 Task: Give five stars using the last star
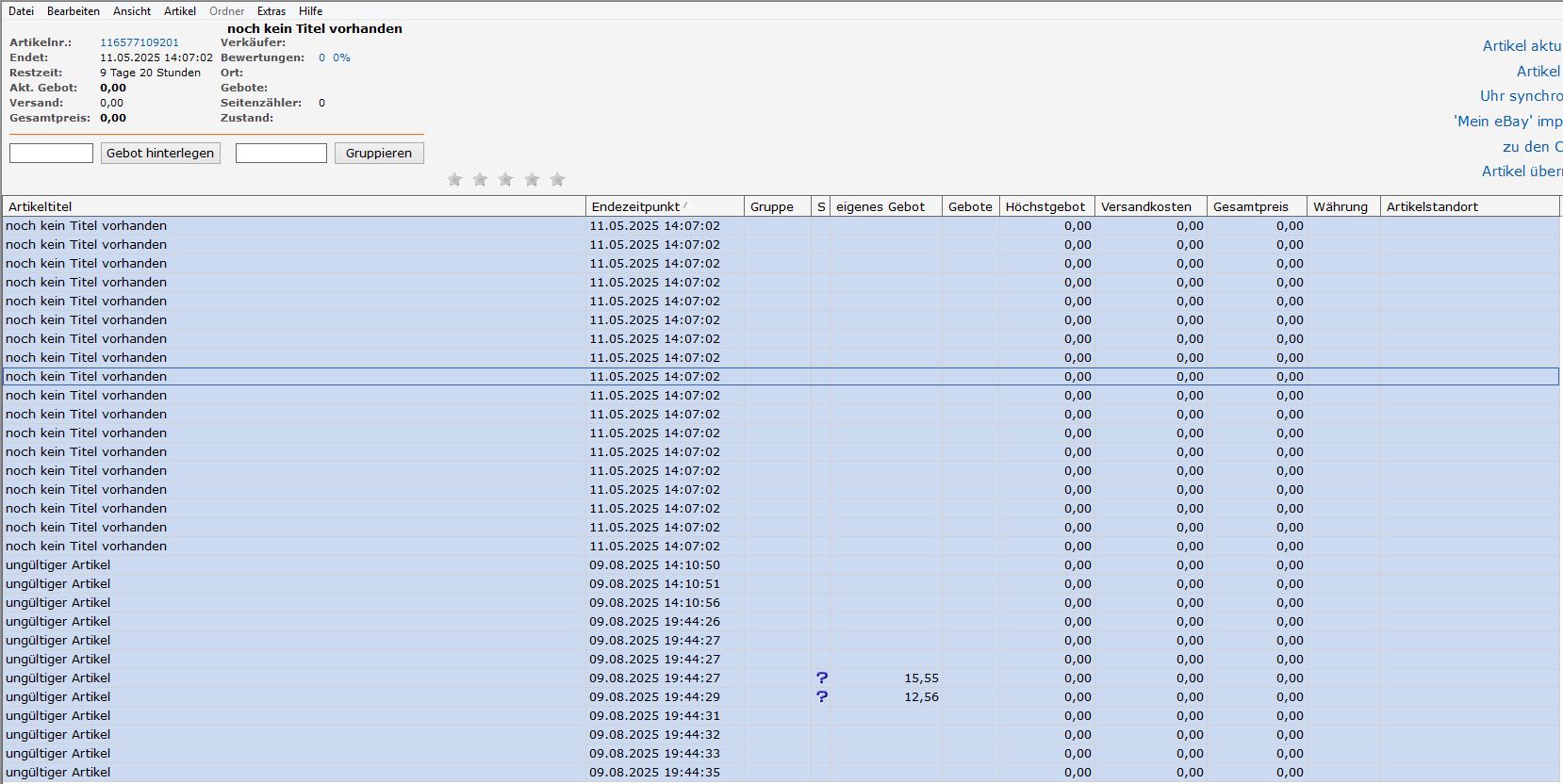click(x=557, y=179)
